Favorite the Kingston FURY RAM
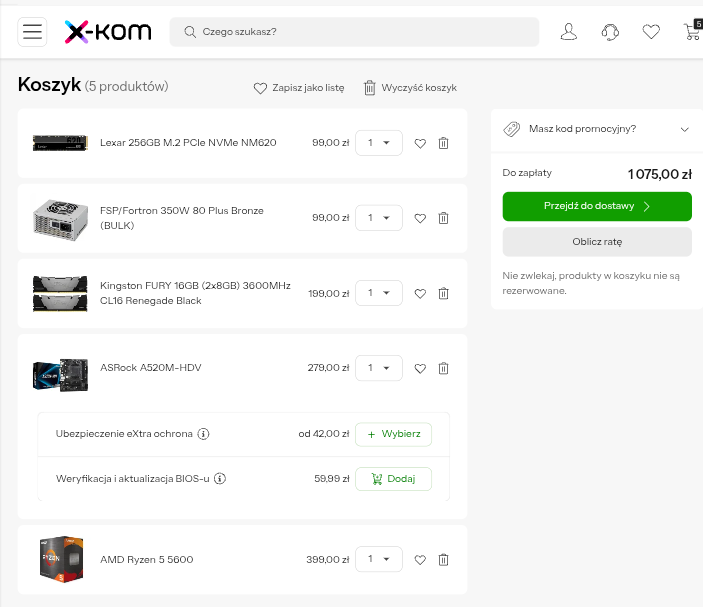The image size is (703, 607). pos(420,293)
